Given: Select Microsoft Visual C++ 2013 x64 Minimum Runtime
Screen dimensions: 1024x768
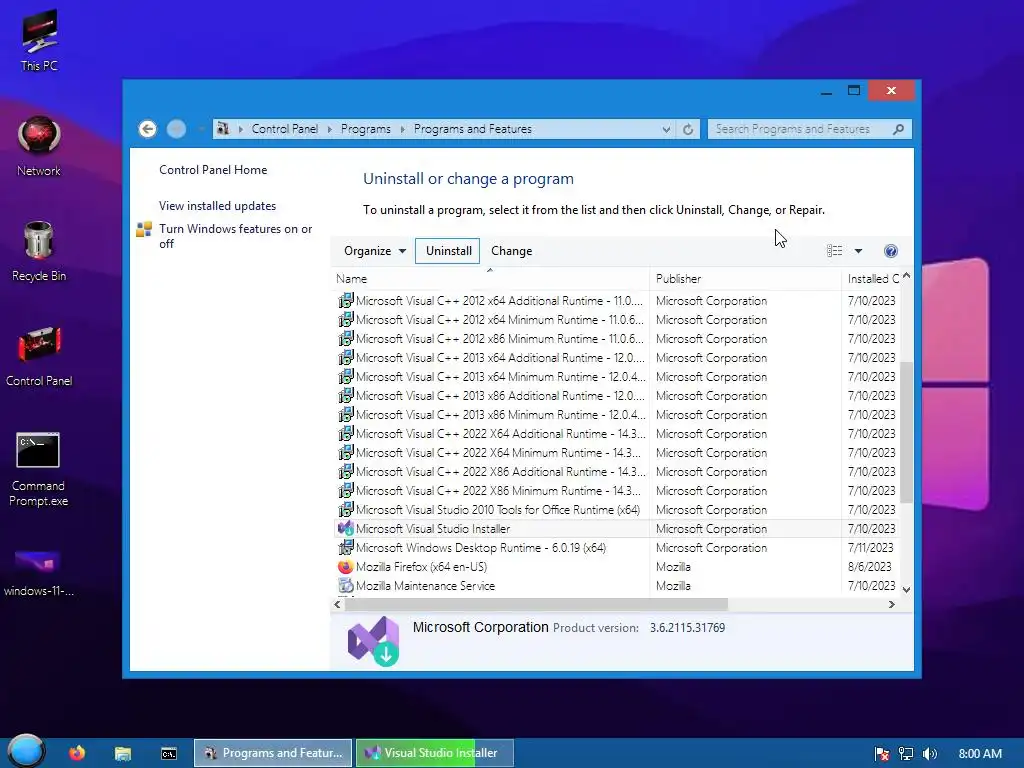Looking at the screenshot, I should (x=616, y=377).
